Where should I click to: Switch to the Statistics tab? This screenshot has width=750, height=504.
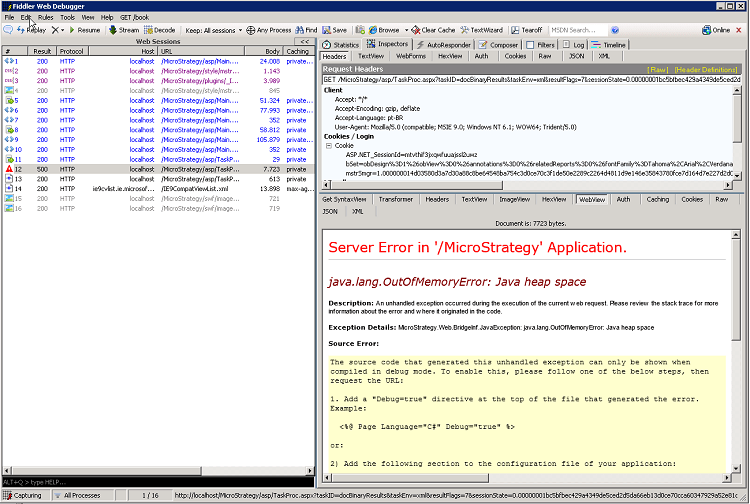pyautogui.click(x=341, y=44)
